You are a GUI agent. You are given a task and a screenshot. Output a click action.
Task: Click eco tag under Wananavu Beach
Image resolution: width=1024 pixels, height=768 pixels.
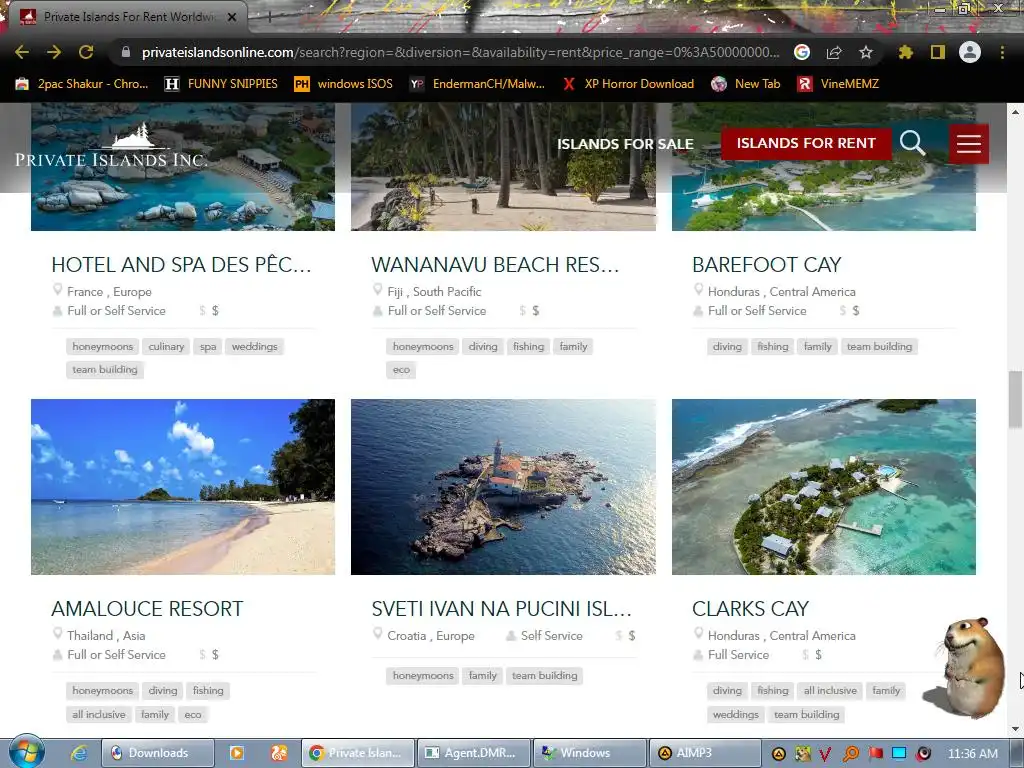click(401, 370)
